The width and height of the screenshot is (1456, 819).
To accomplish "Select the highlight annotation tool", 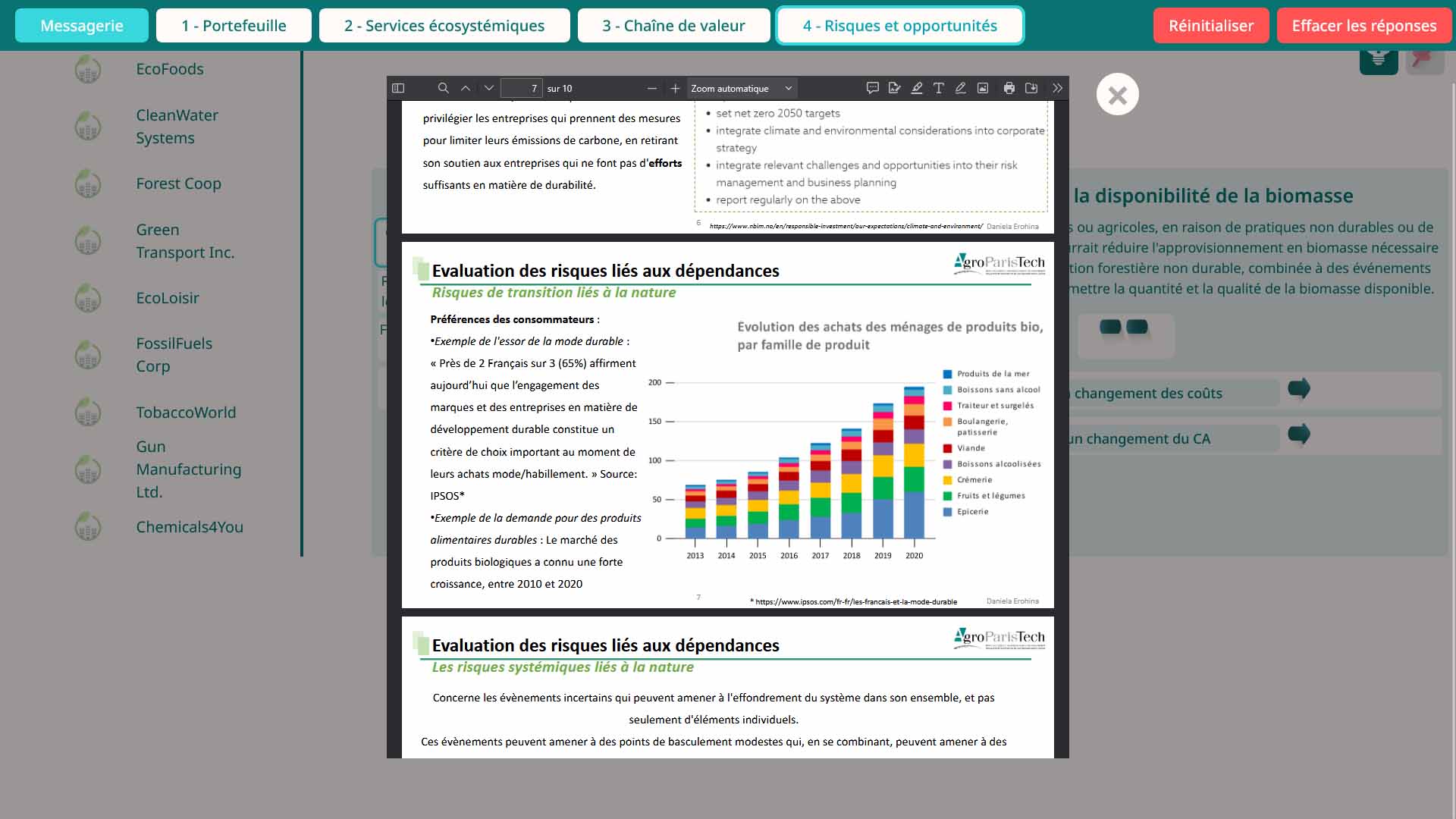I will tap(917, 89).
